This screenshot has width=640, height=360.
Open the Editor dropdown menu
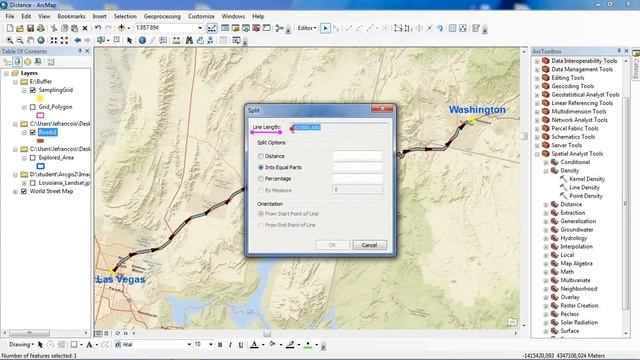(307, 28)
